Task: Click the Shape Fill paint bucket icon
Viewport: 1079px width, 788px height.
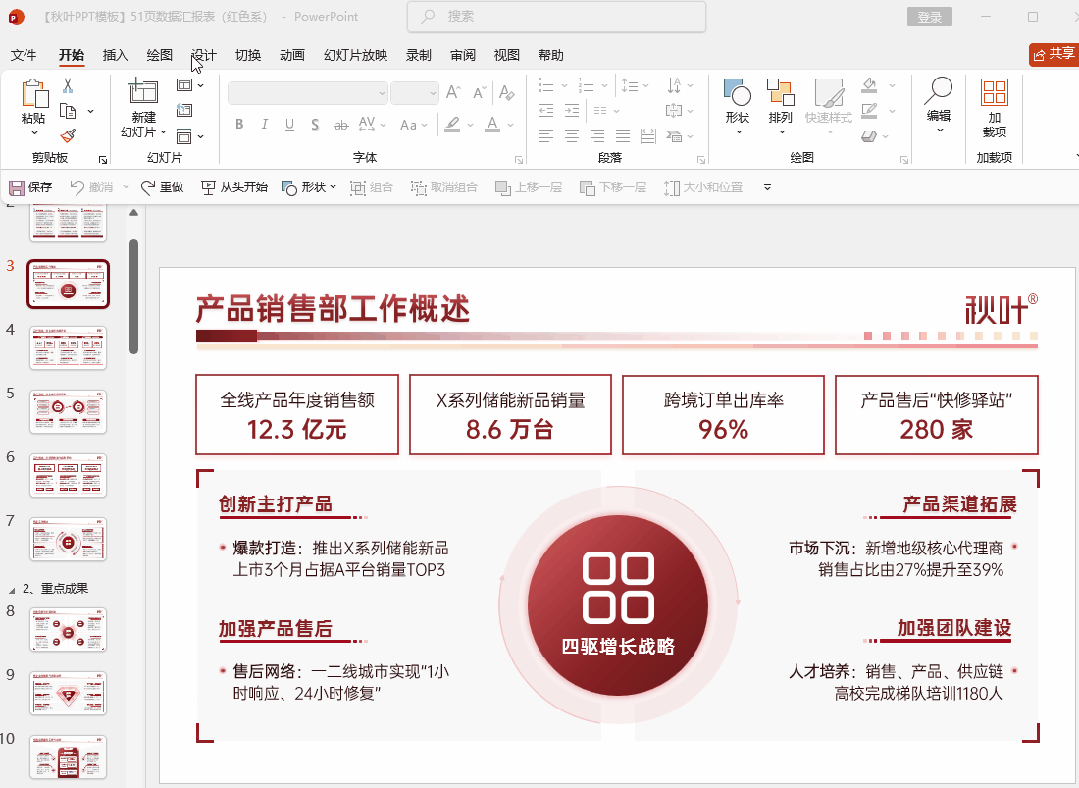Action: pyautogui.click(x=869, y=85)
